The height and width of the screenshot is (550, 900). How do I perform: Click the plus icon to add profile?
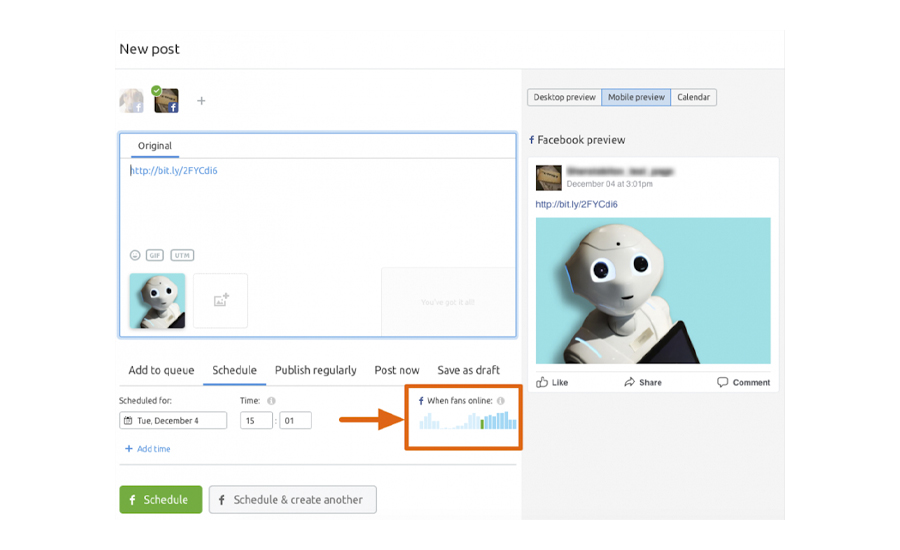pos(201,101)
